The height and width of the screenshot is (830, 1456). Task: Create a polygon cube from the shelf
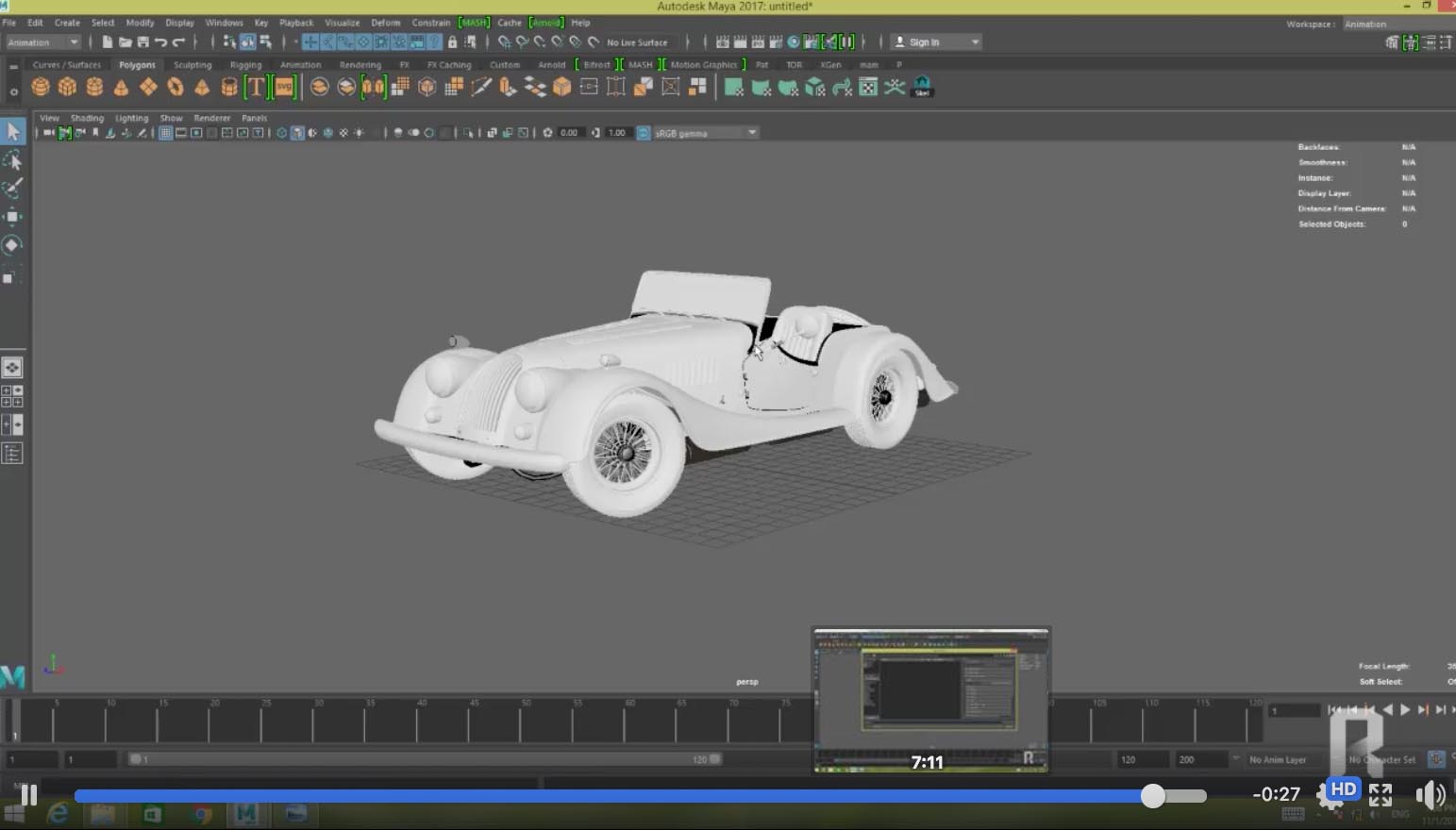[x=67, y=88]
